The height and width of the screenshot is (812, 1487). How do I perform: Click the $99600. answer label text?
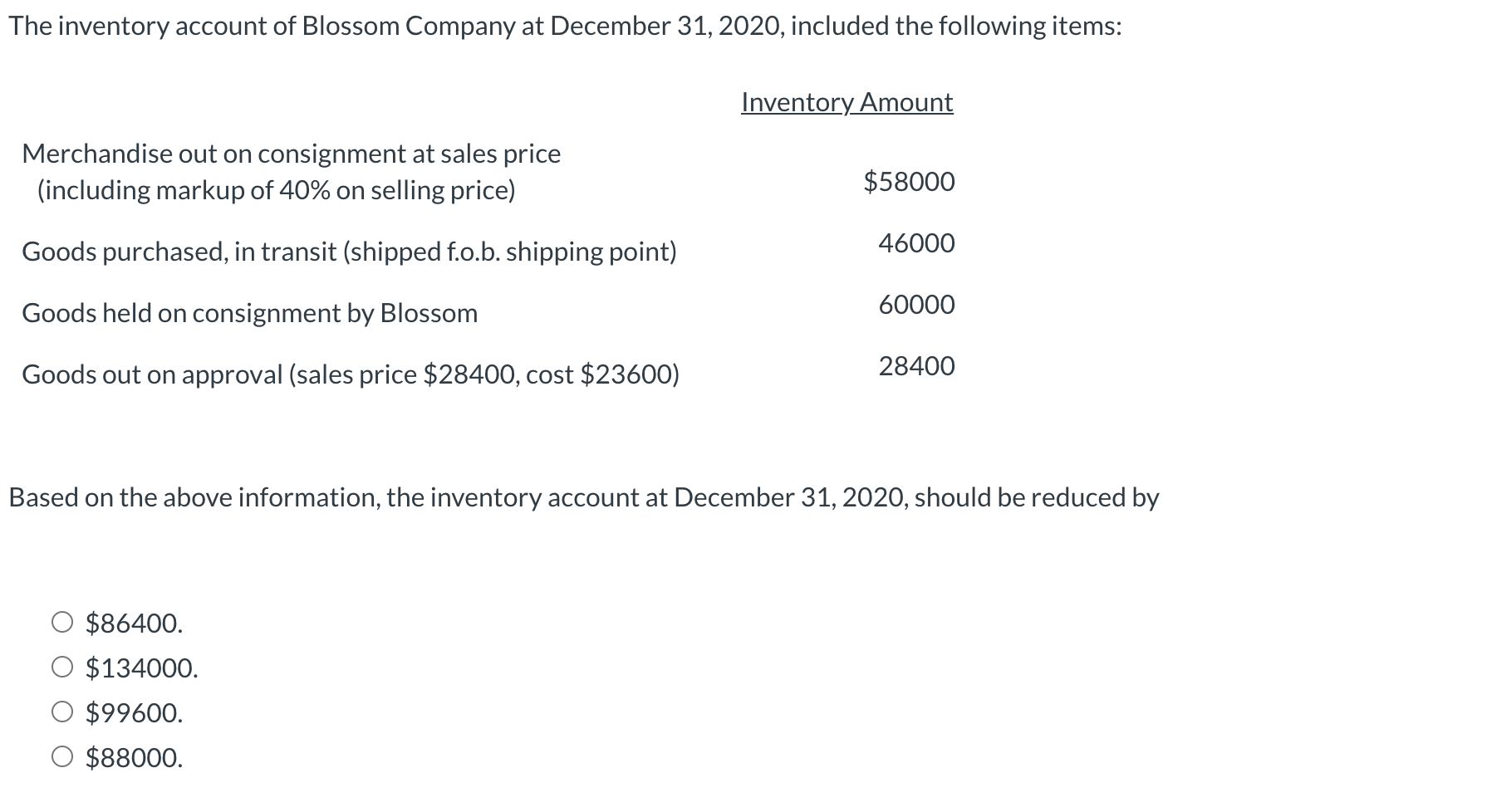(x=135, y=713)
